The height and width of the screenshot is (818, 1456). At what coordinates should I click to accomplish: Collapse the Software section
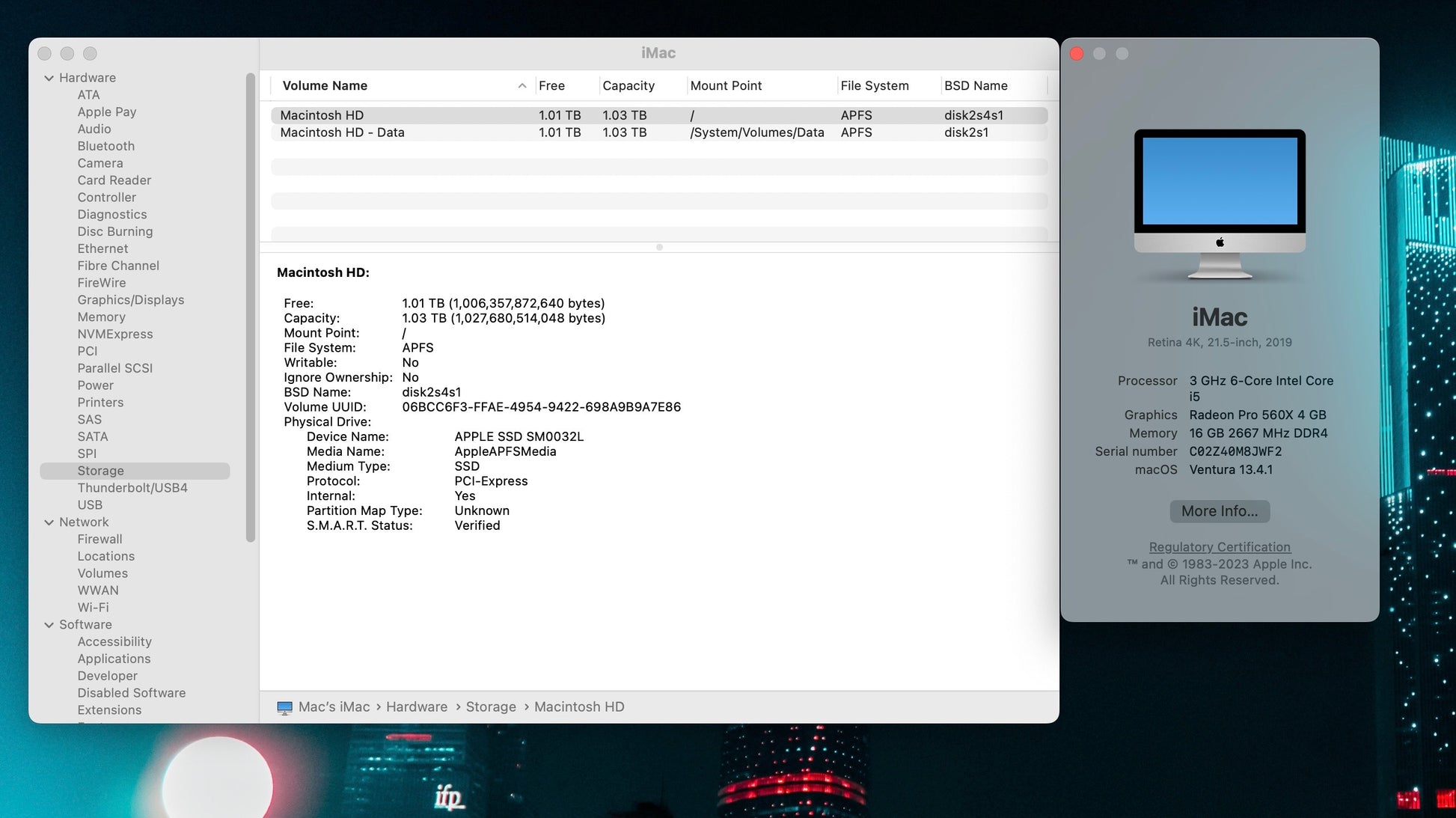[49, 625]
